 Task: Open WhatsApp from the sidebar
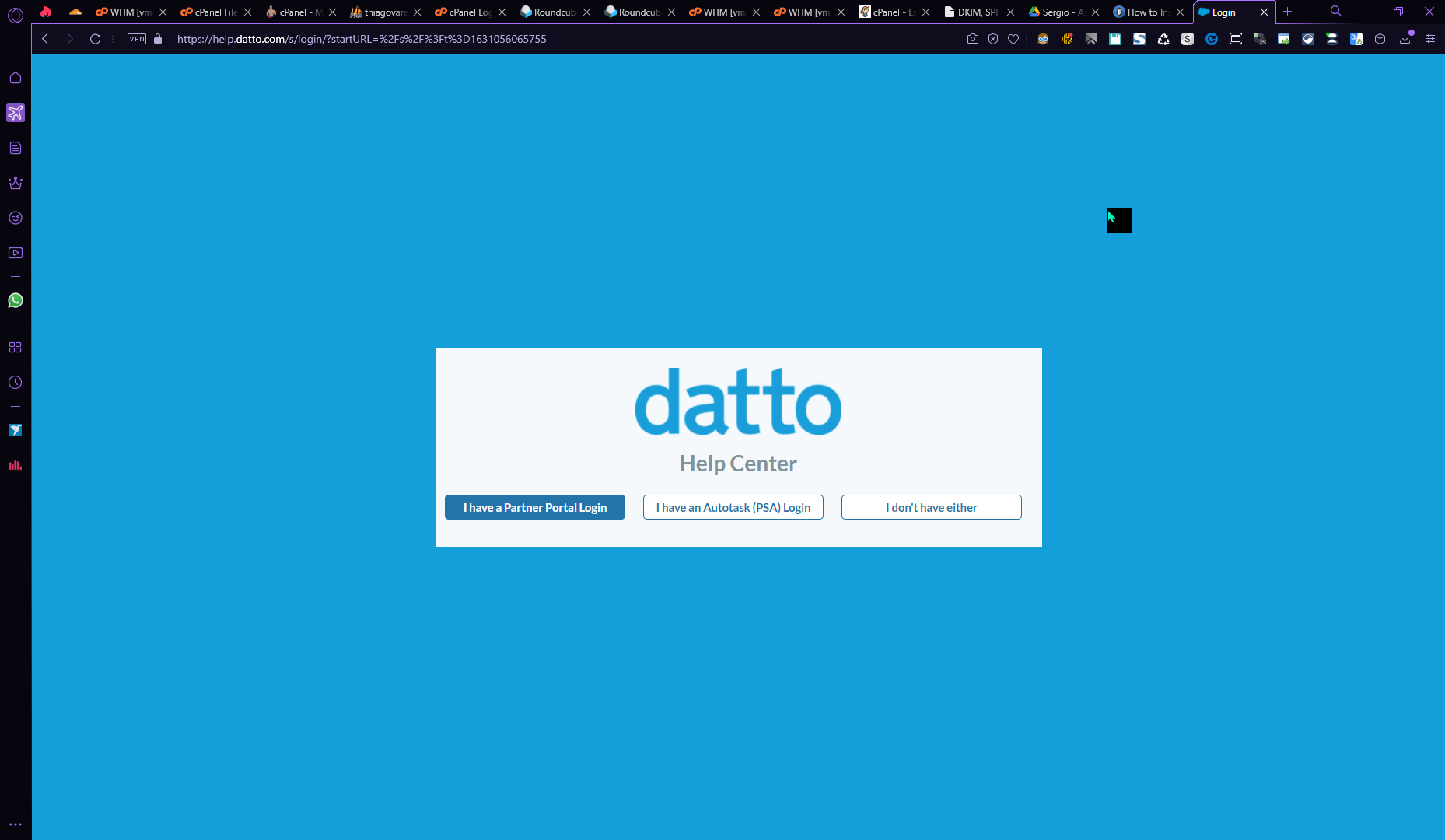16,300
